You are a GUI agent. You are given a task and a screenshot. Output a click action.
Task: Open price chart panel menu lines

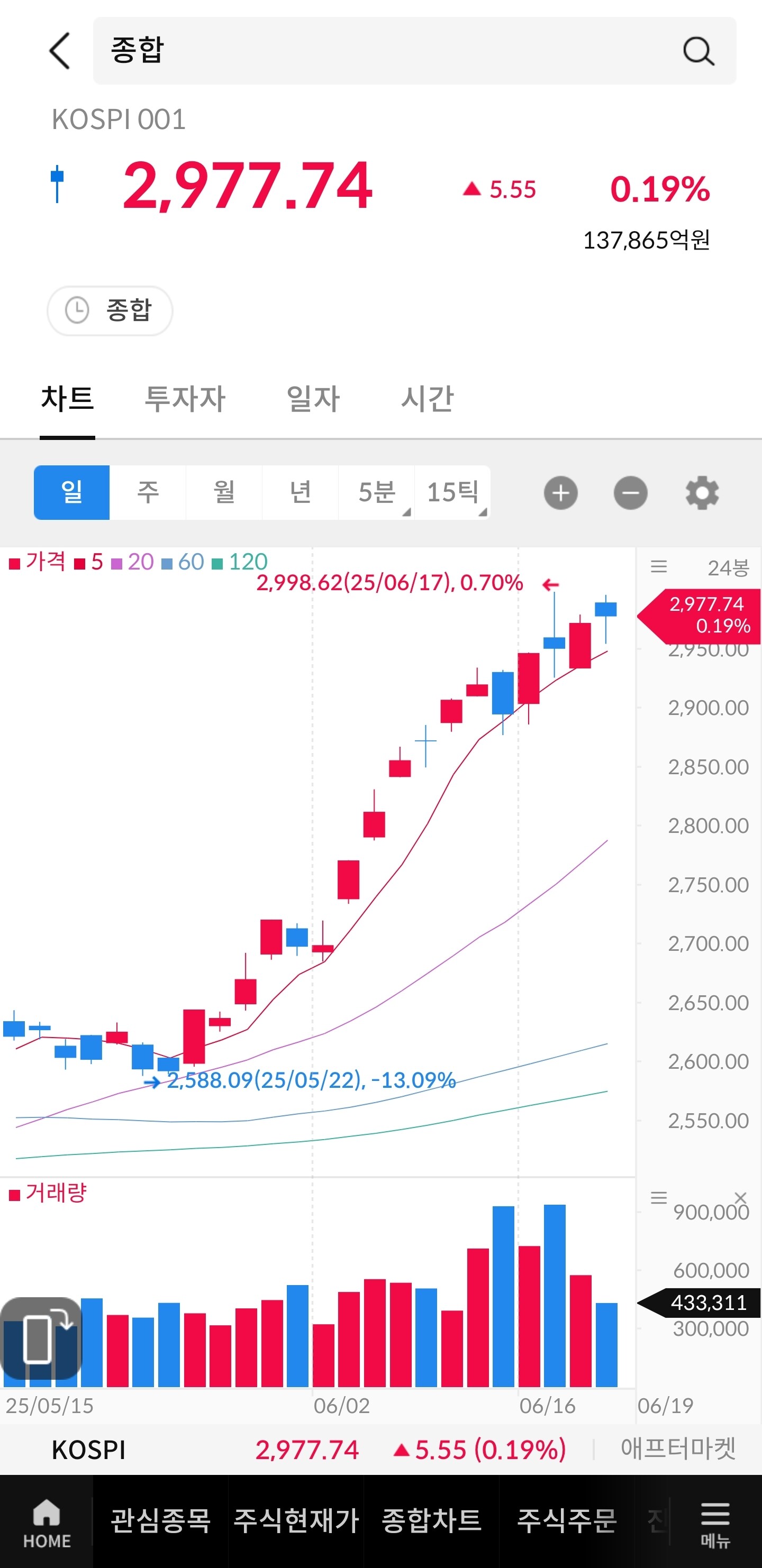point(658,567)
